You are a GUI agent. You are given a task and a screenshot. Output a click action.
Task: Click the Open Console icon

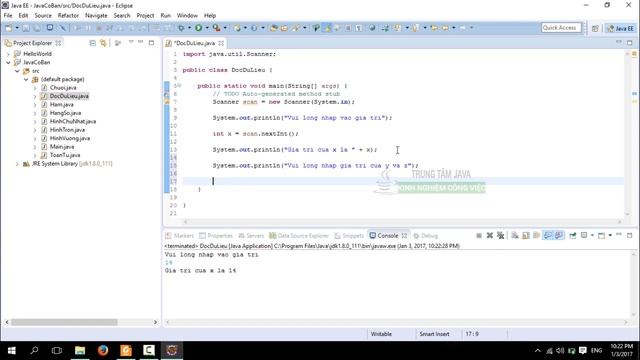(602, 236)
